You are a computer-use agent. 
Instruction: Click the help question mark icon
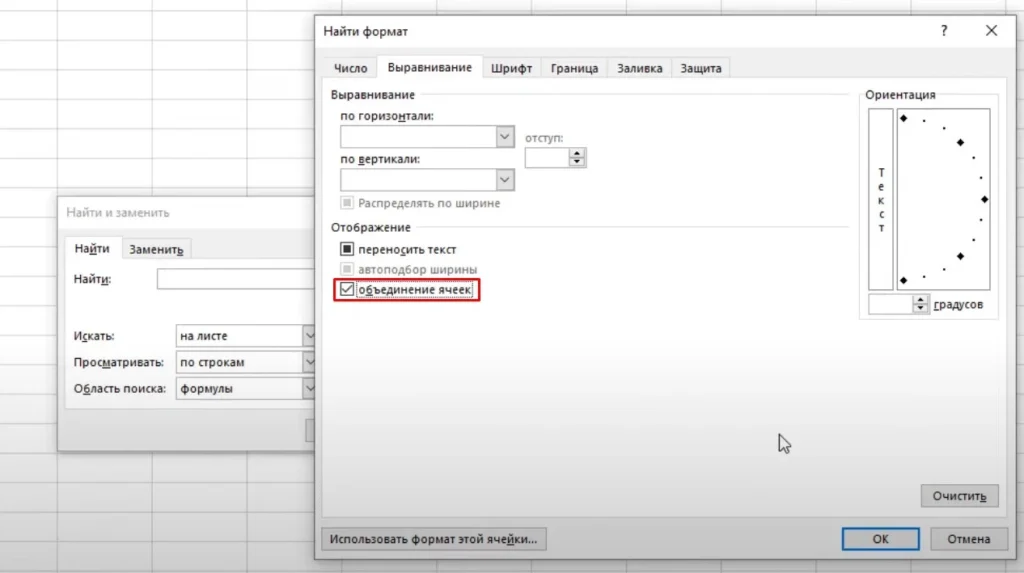click(x=944, y=32)
